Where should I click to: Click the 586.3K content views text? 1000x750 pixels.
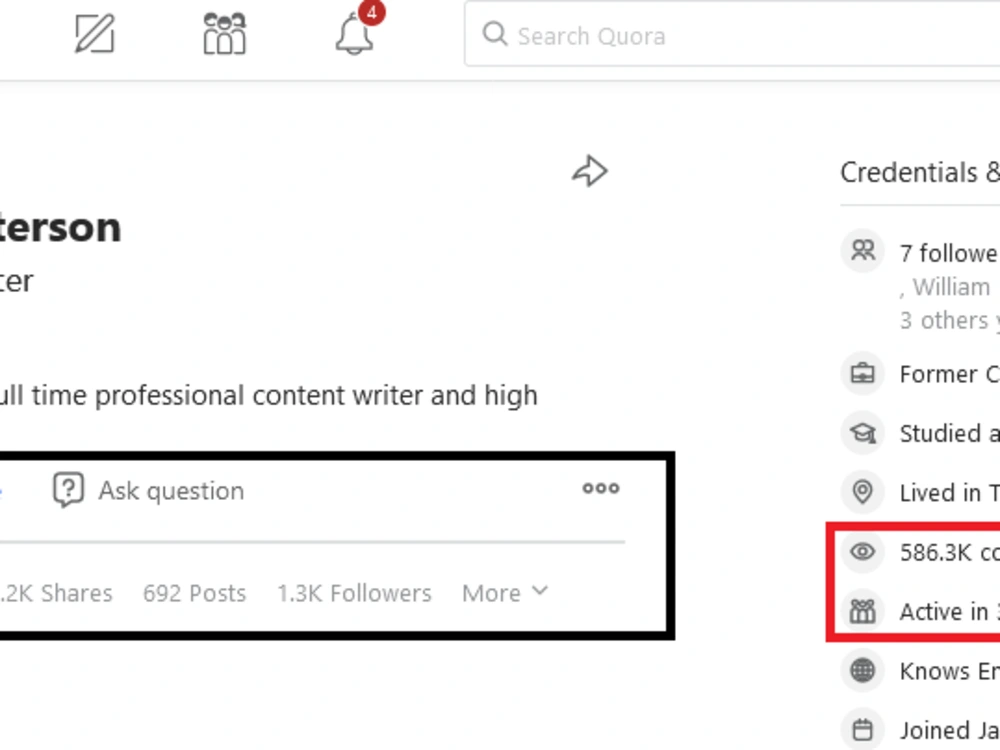pyautogui.click(x=950, y=552)
